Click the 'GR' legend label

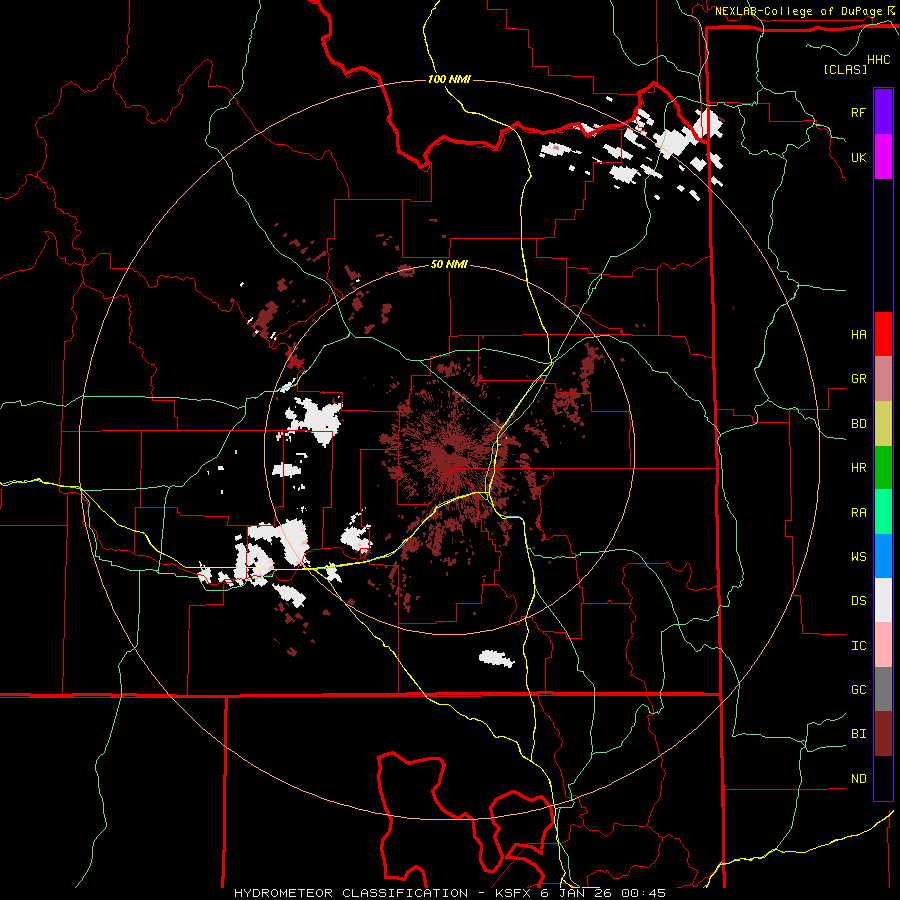[x=858, y=379]
